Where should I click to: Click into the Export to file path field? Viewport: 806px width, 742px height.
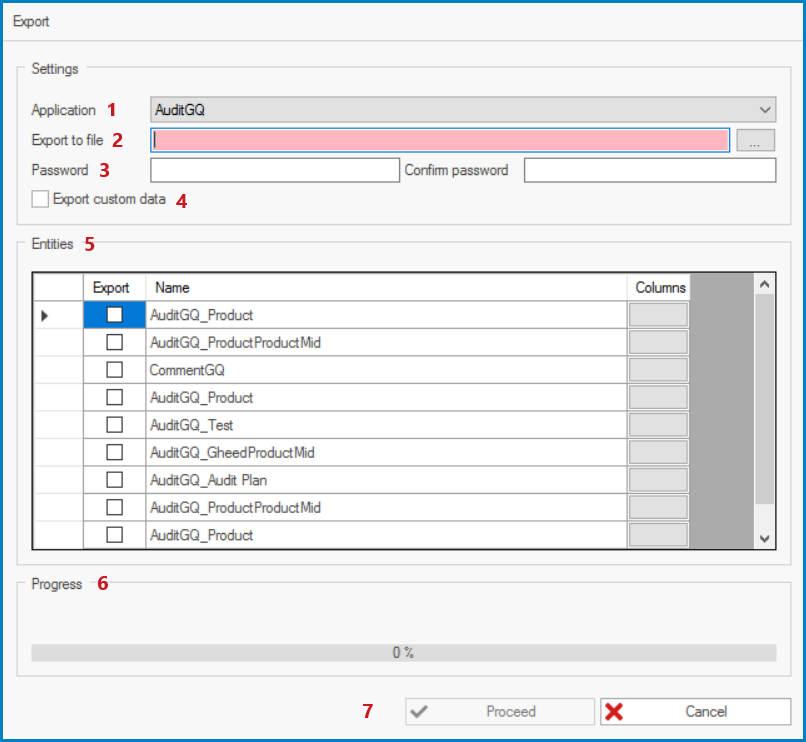440,140
